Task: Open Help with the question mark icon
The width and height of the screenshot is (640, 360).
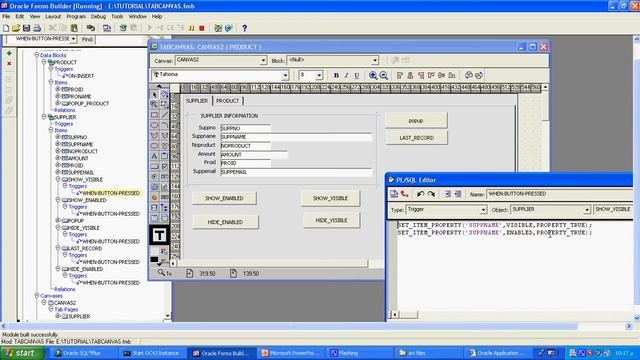Action: 244,28
